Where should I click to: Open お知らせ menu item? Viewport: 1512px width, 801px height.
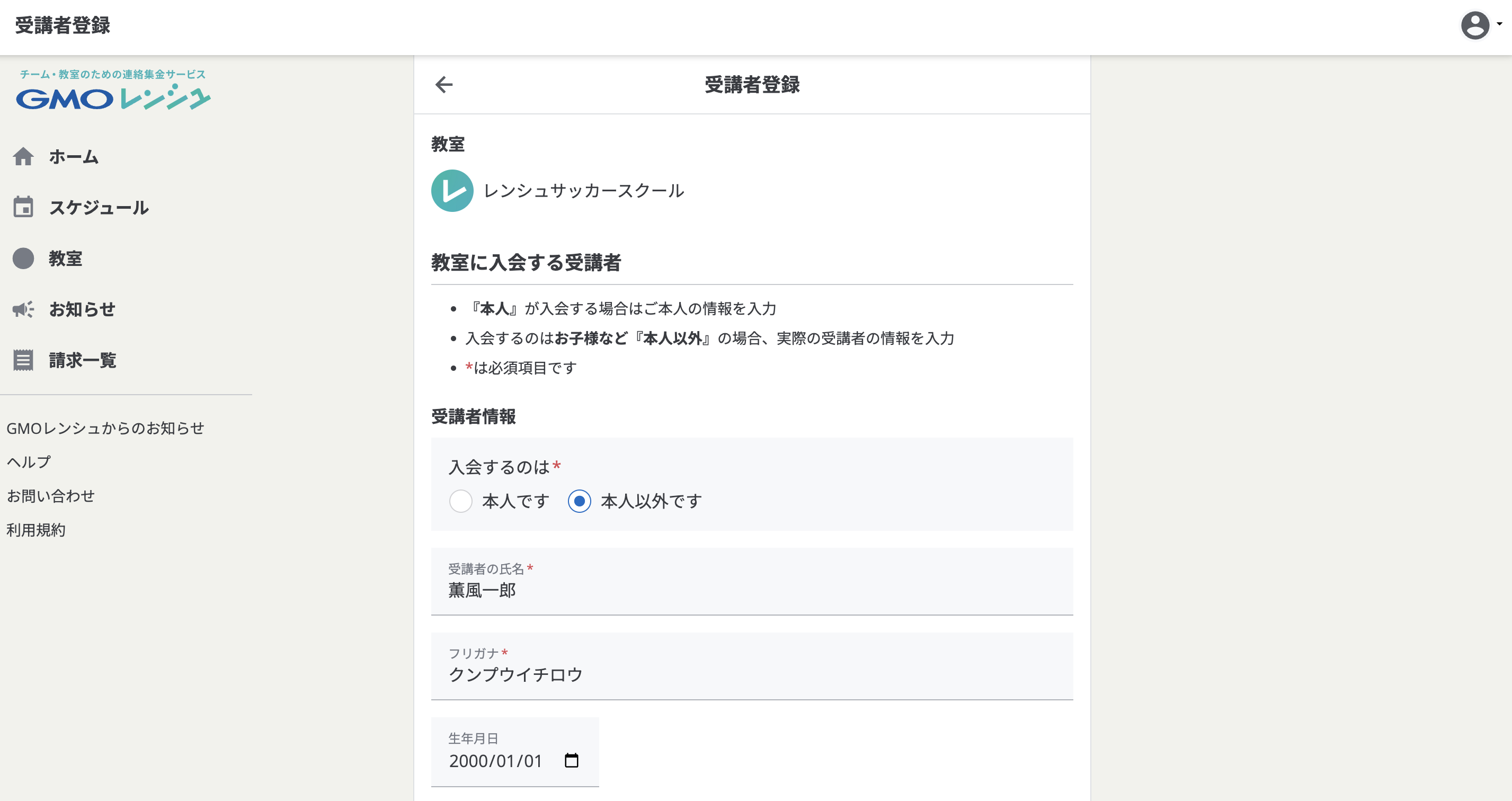[x=82, y=309]
